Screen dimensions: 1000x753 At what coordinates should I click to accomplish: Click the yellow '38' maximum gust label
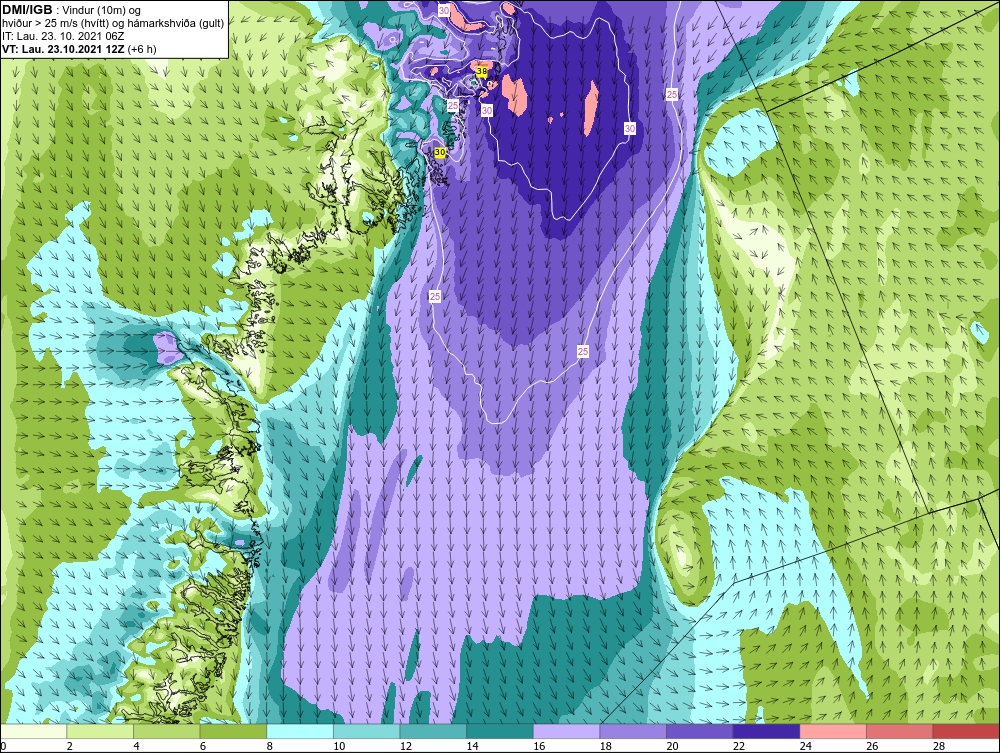482,72
